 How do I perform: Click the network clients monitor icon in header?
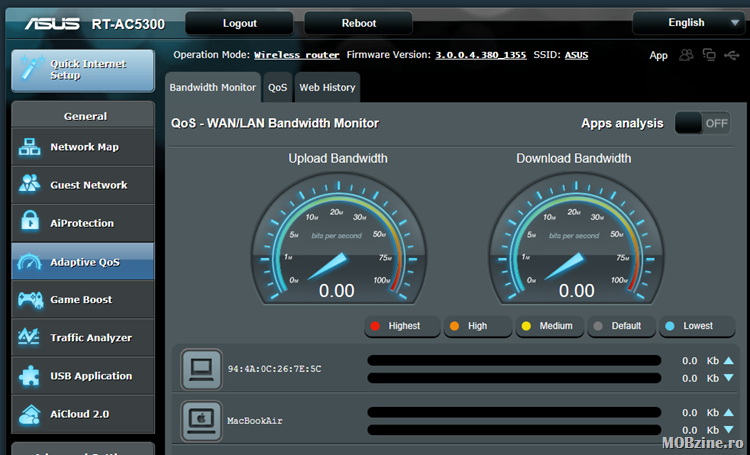click(x=709, y=55)
